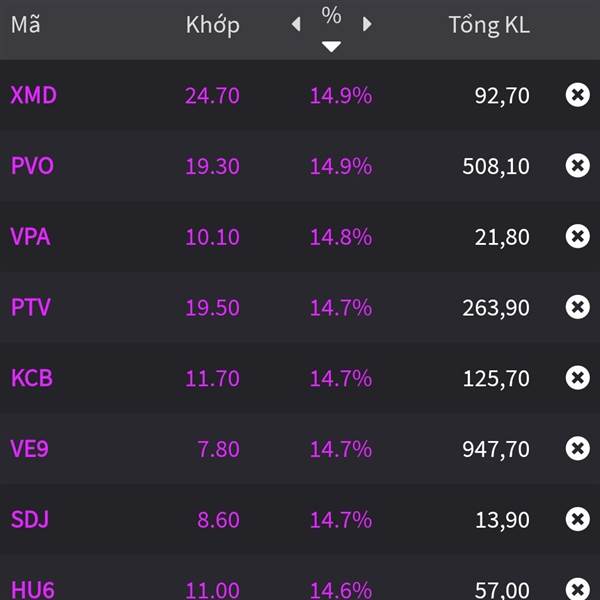The image size is (600, 600).
Task: Remove PVO row with X icon
Action: coord(578,166)
